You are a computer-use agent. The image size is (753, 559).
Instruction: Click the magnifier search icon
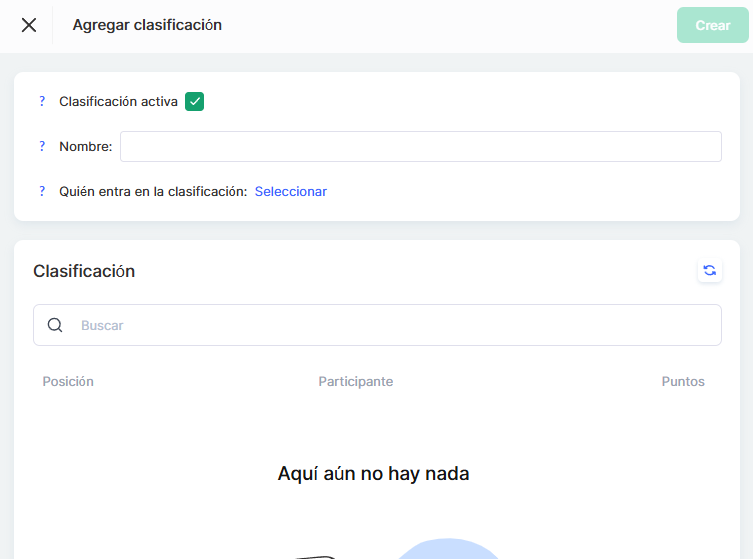(x=55, y=325)
